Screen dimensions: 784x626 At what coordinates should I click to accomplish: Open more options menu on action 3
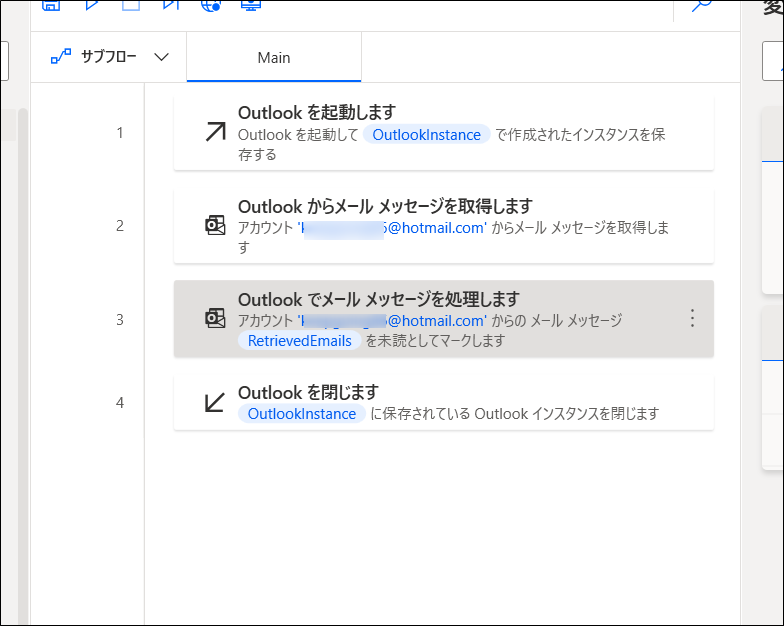(x=692, y=318)
